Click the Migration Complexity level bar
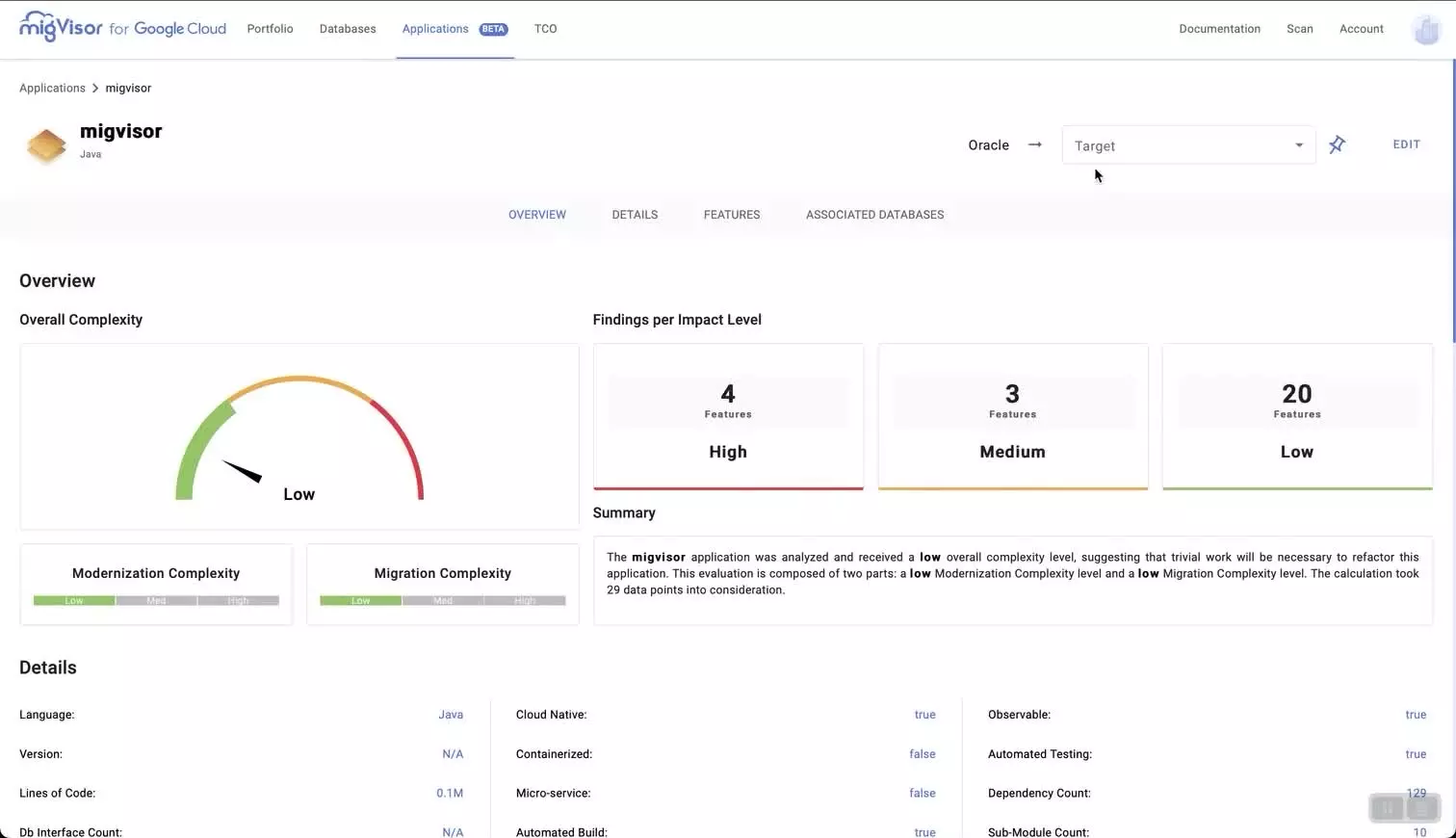The height and width of the screenshot is (838, 1456). (443, 600)
